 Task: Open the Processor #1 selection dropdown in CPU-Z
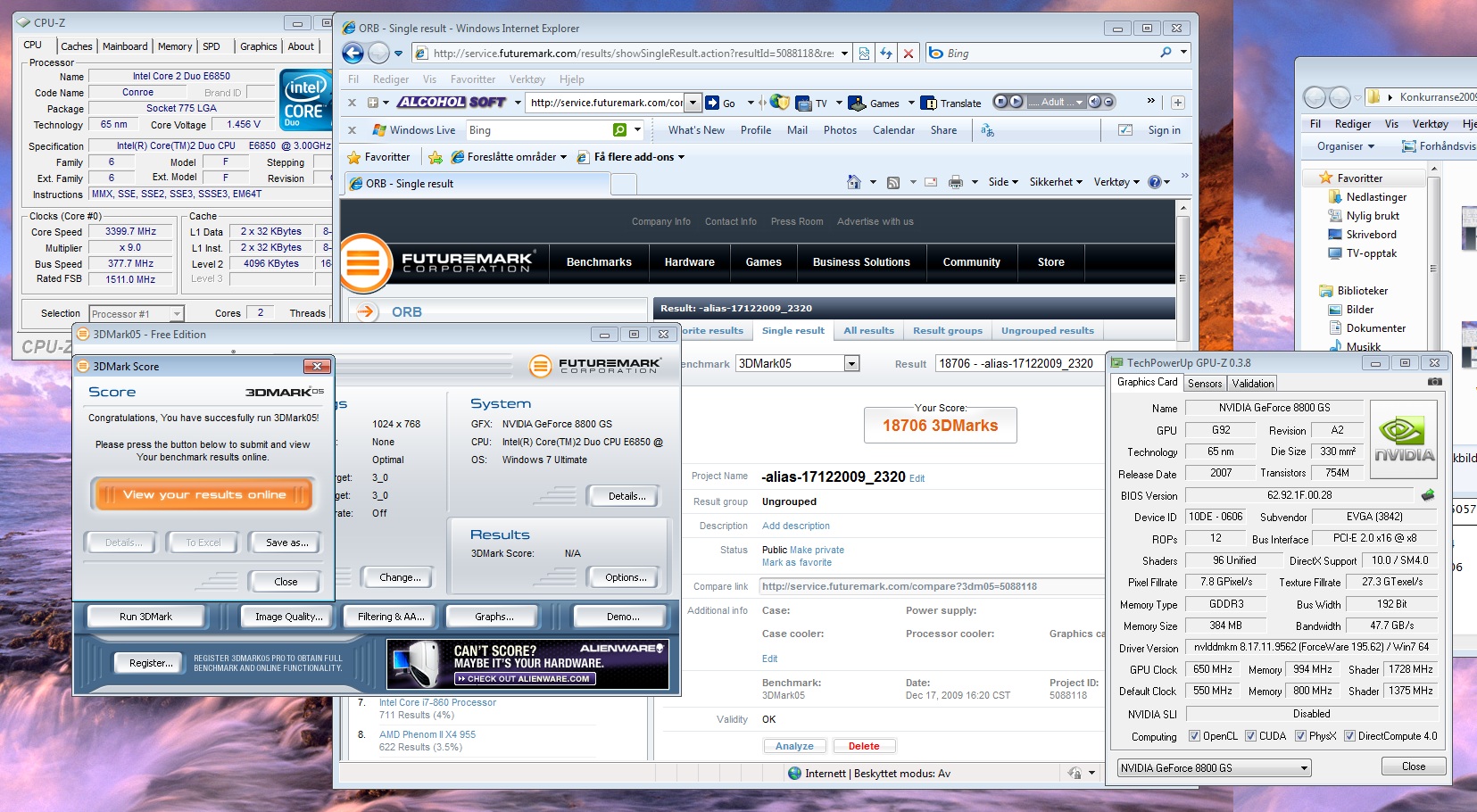pos(137,313)
